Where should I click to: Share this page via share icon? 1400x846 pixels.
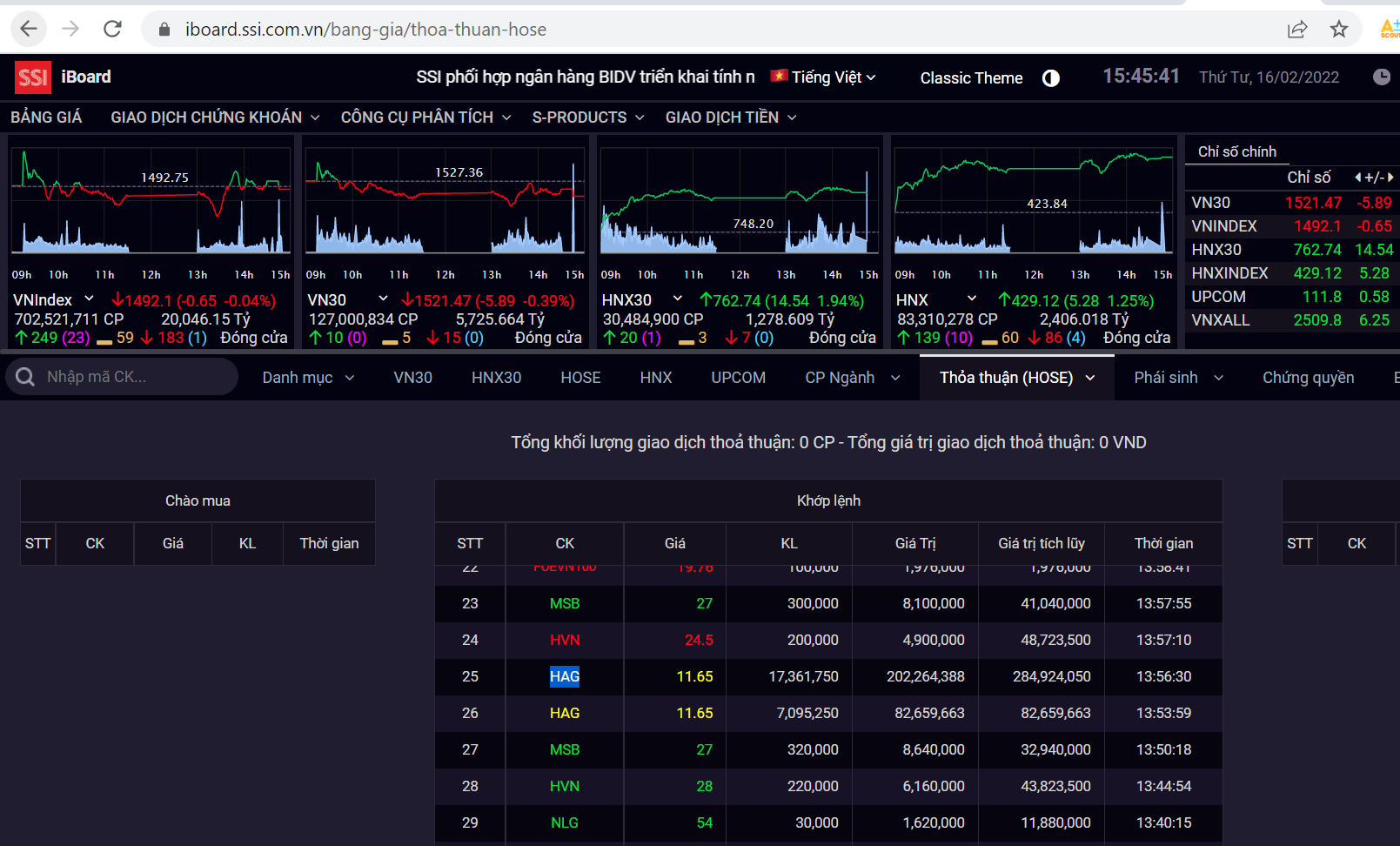(x=1297, y=30)
